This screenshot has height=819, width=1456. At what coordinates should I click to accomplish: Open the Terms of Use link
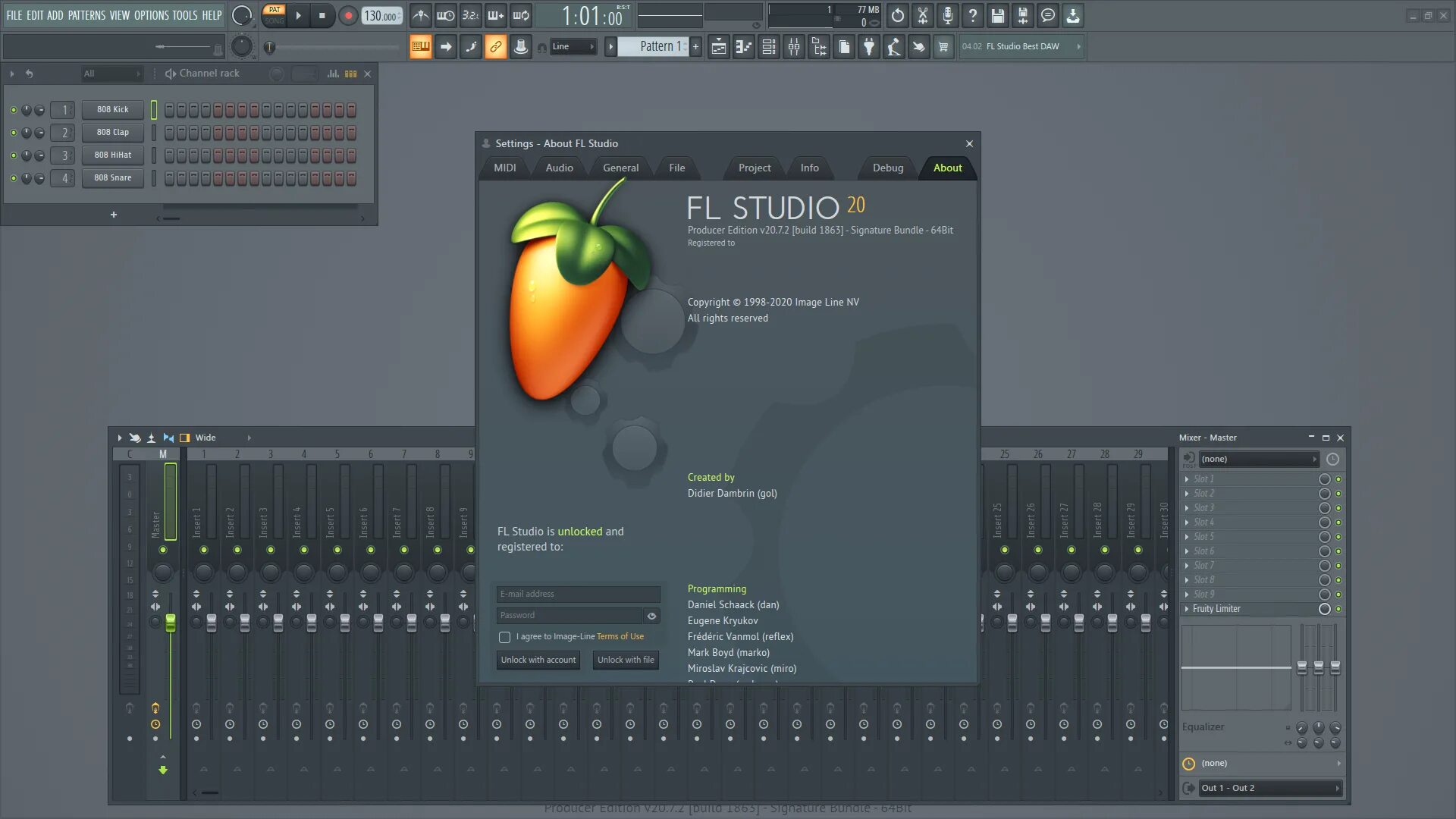[620, 637]
